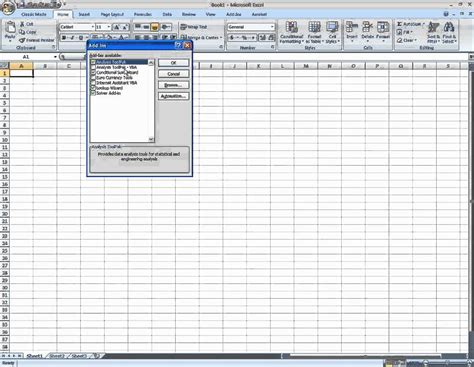Open the font name dropdown
This screenshot has height=367, width=474.
[x=92, y=27]
